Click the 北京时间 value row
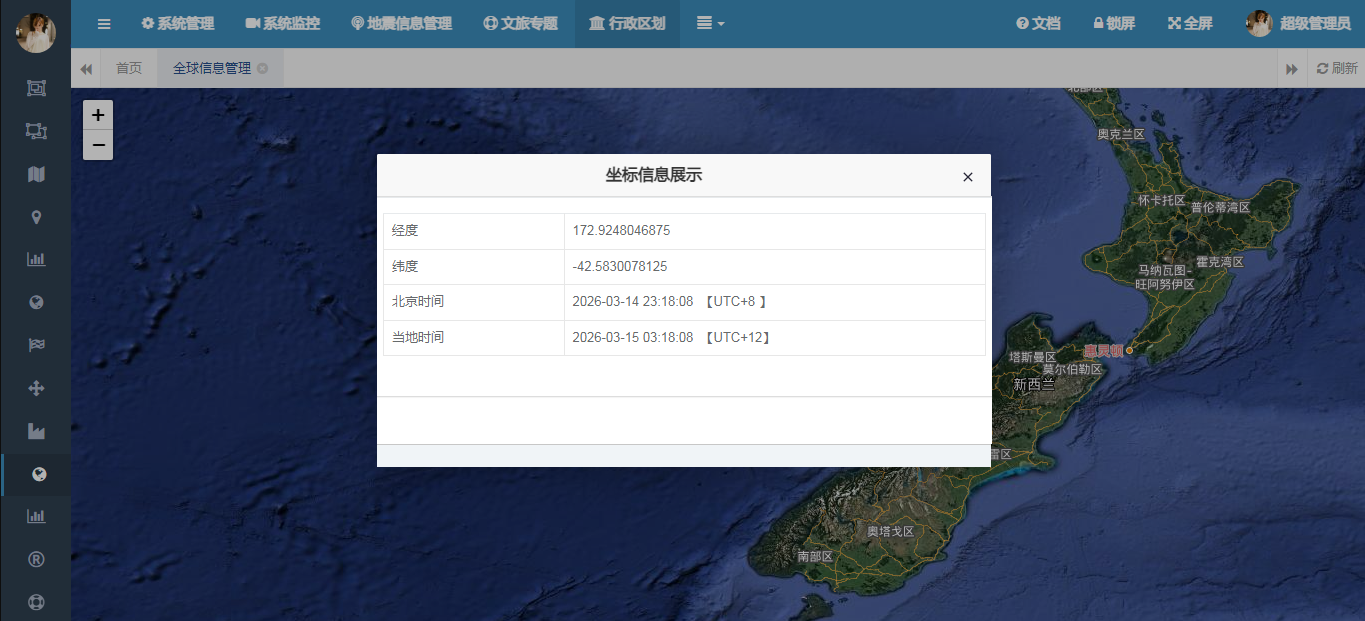Image resolution: width=1365 pixels, height=621 pixels. [775, 302]
